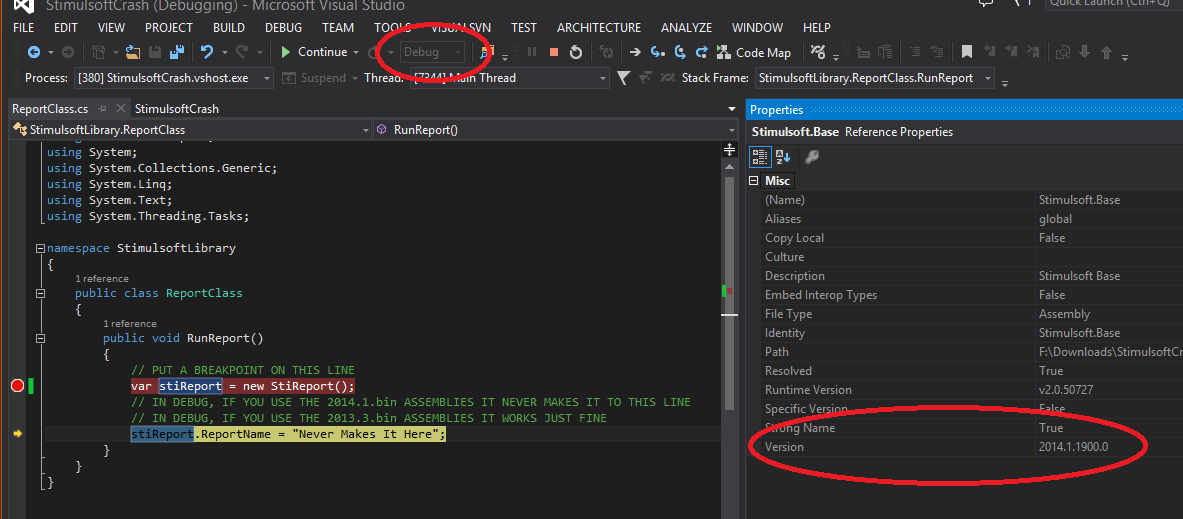The height and width of the screenshot is (519, 1183).
Task: Click the red breakpoint marker in margin
Action: click(18, 386)
